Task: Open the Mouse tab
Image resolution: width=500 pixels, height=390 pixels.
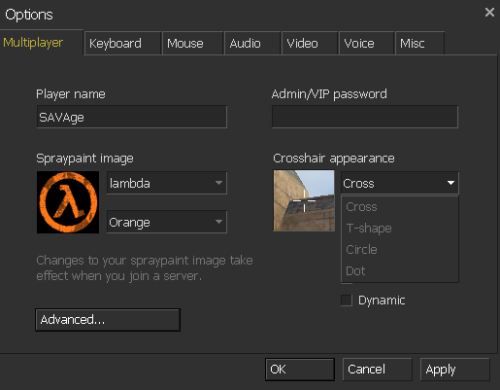Action: [192, 43]
